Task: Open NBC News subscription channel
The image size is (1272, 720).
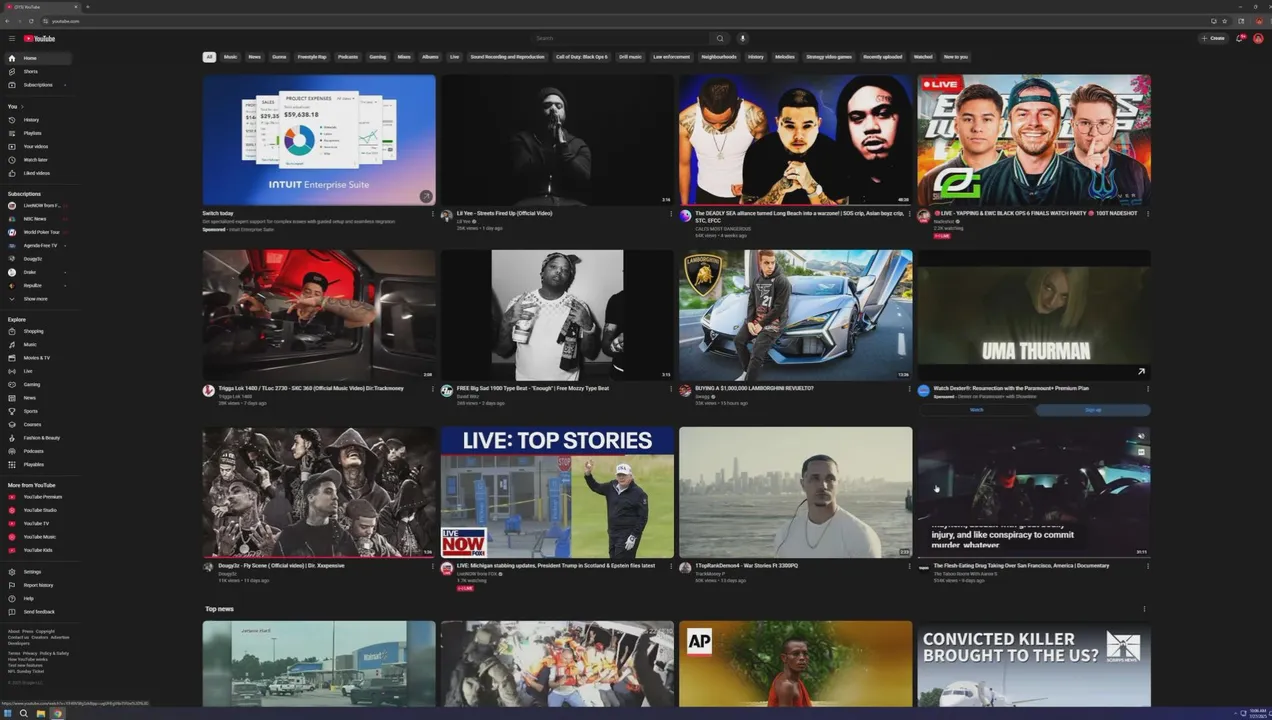Action: pos(38,219)
